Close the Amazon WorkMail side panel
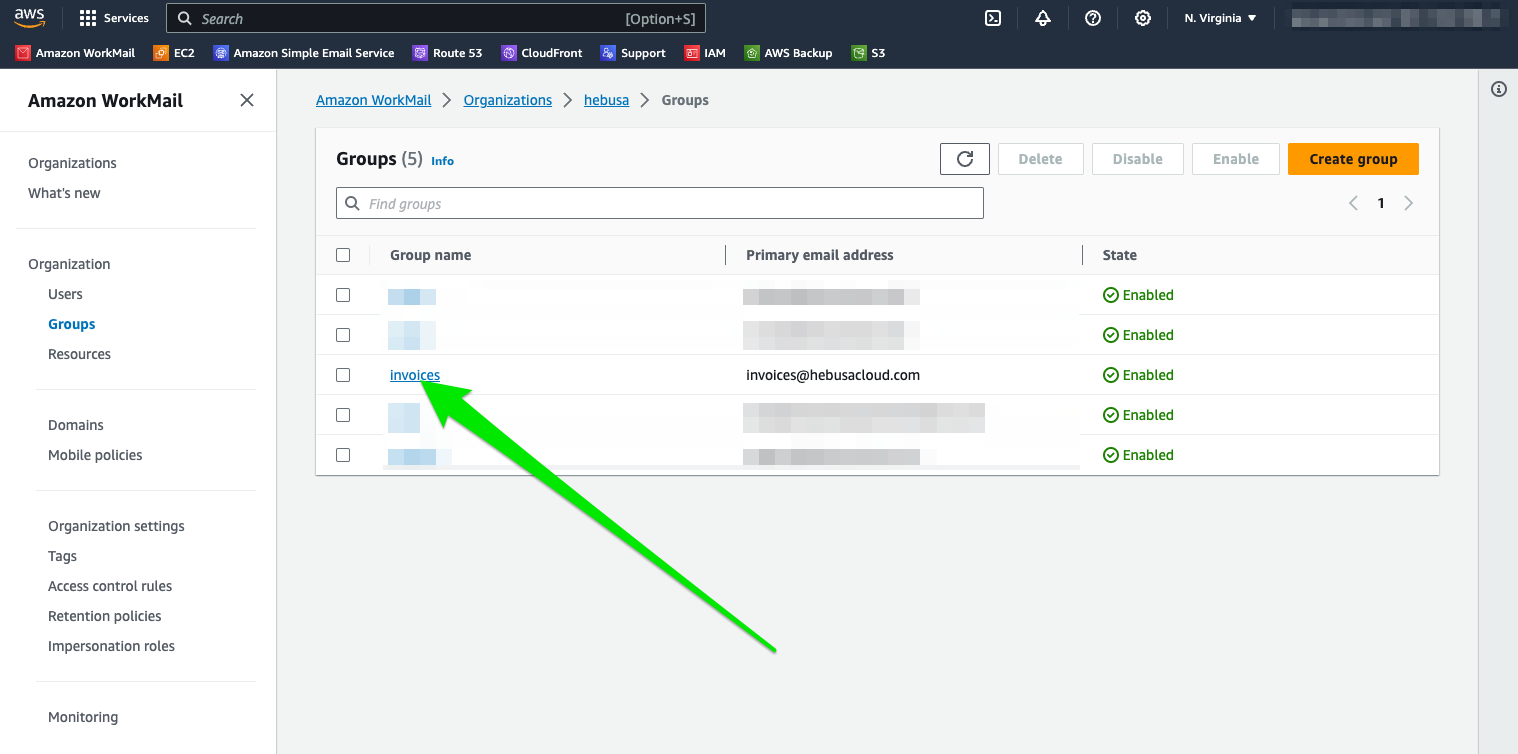Image resolution: width=1518 pixels, height=754 pixels. pos(247,100)
